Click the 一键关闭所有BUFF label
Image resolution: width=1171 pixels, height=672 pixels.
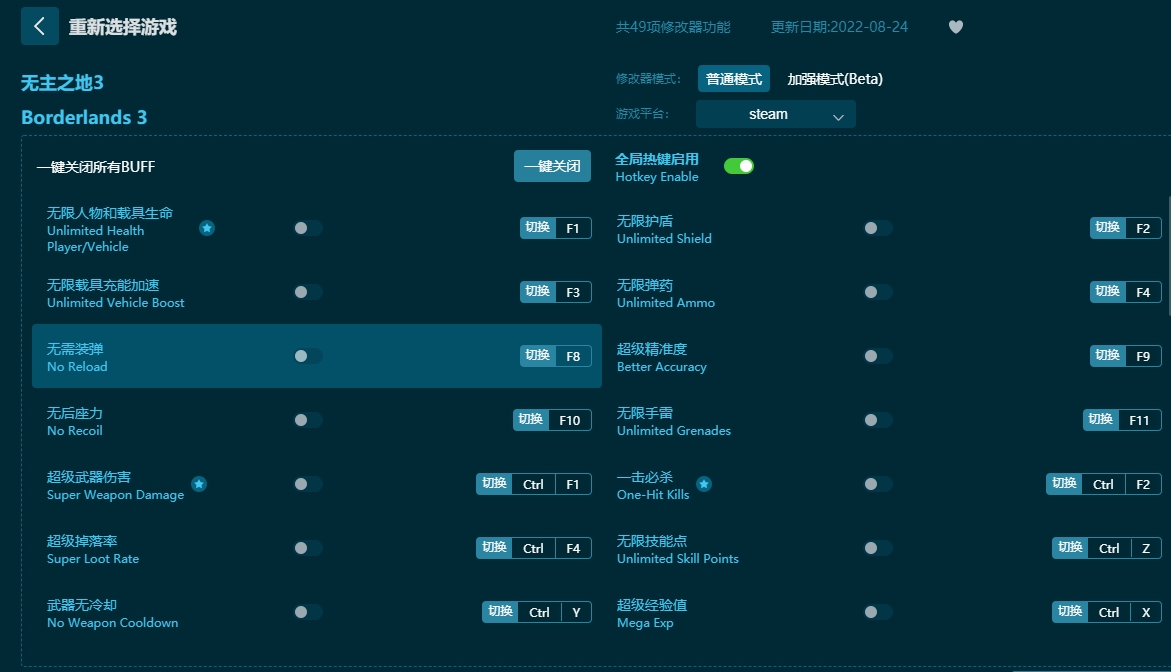(x=96, y=167)
